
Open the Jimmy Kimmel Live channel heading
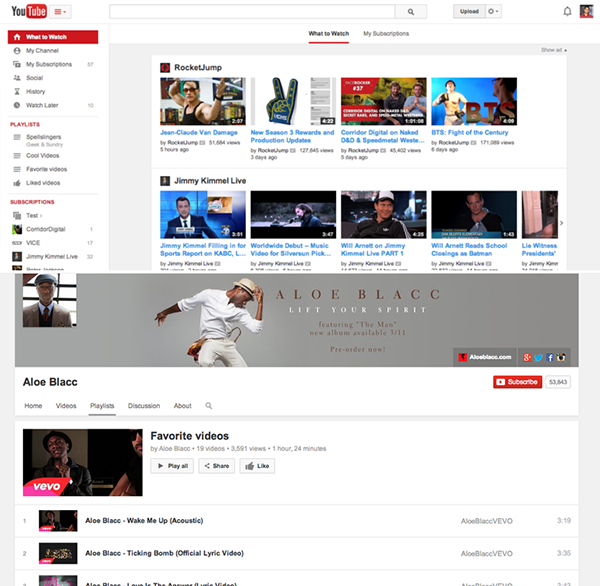point(210,181)
